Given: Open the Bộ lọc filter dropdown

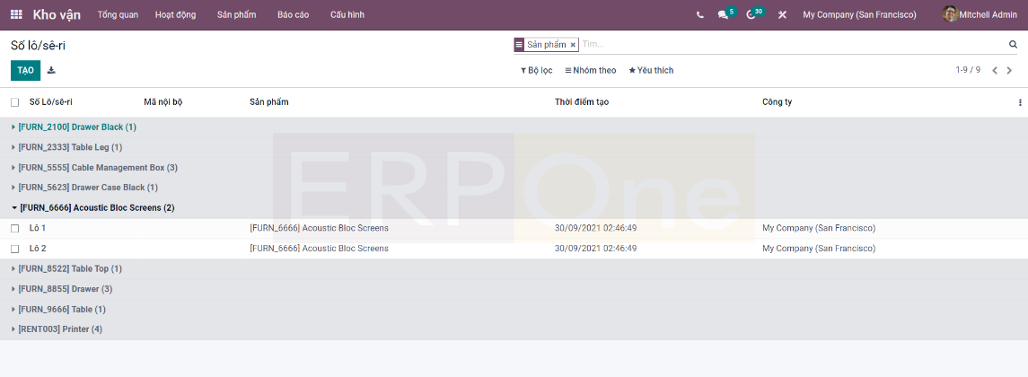Looking at the screenshot, I should tap(537, 70).
